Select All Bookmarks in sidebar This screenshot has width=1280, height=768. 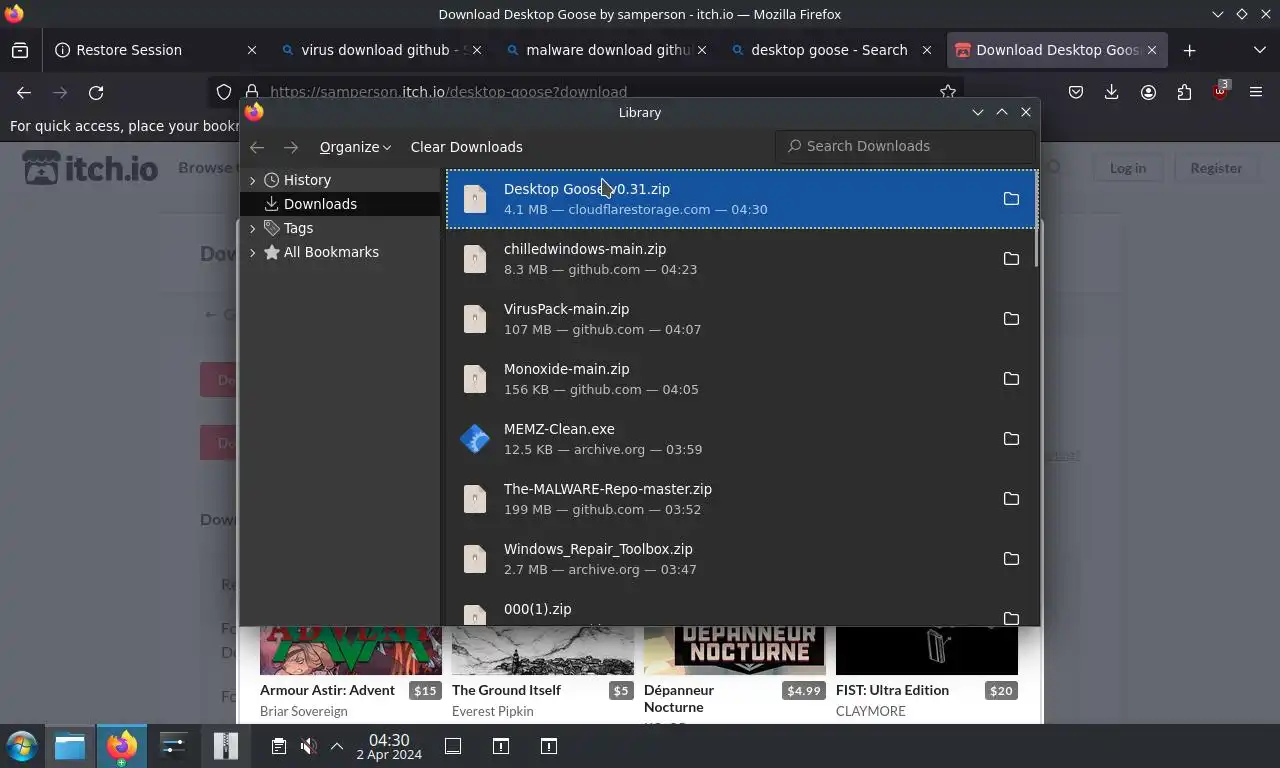tap(340, 252)
